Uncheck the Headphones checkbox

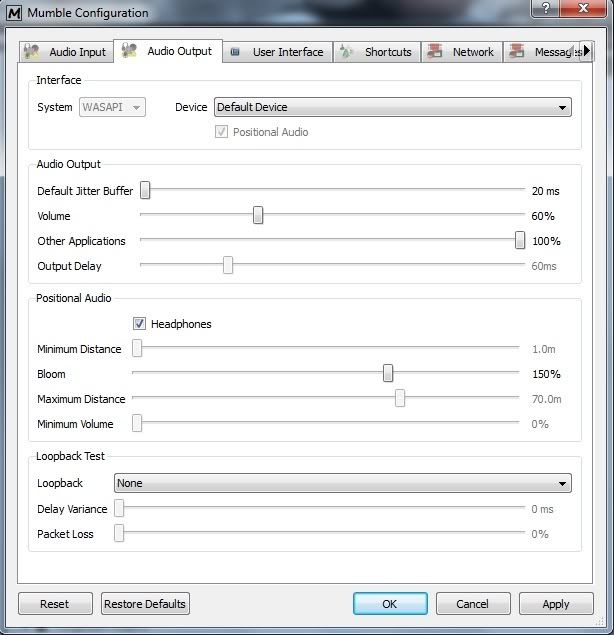tap(140, 324)
